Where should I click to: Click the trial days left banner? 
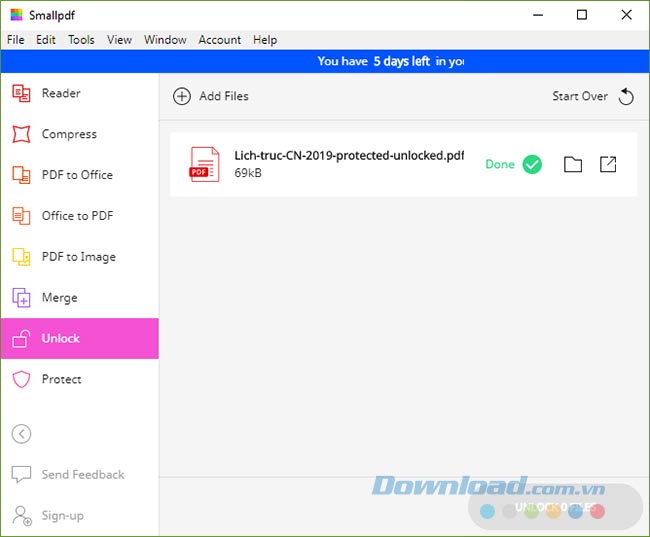325,61
